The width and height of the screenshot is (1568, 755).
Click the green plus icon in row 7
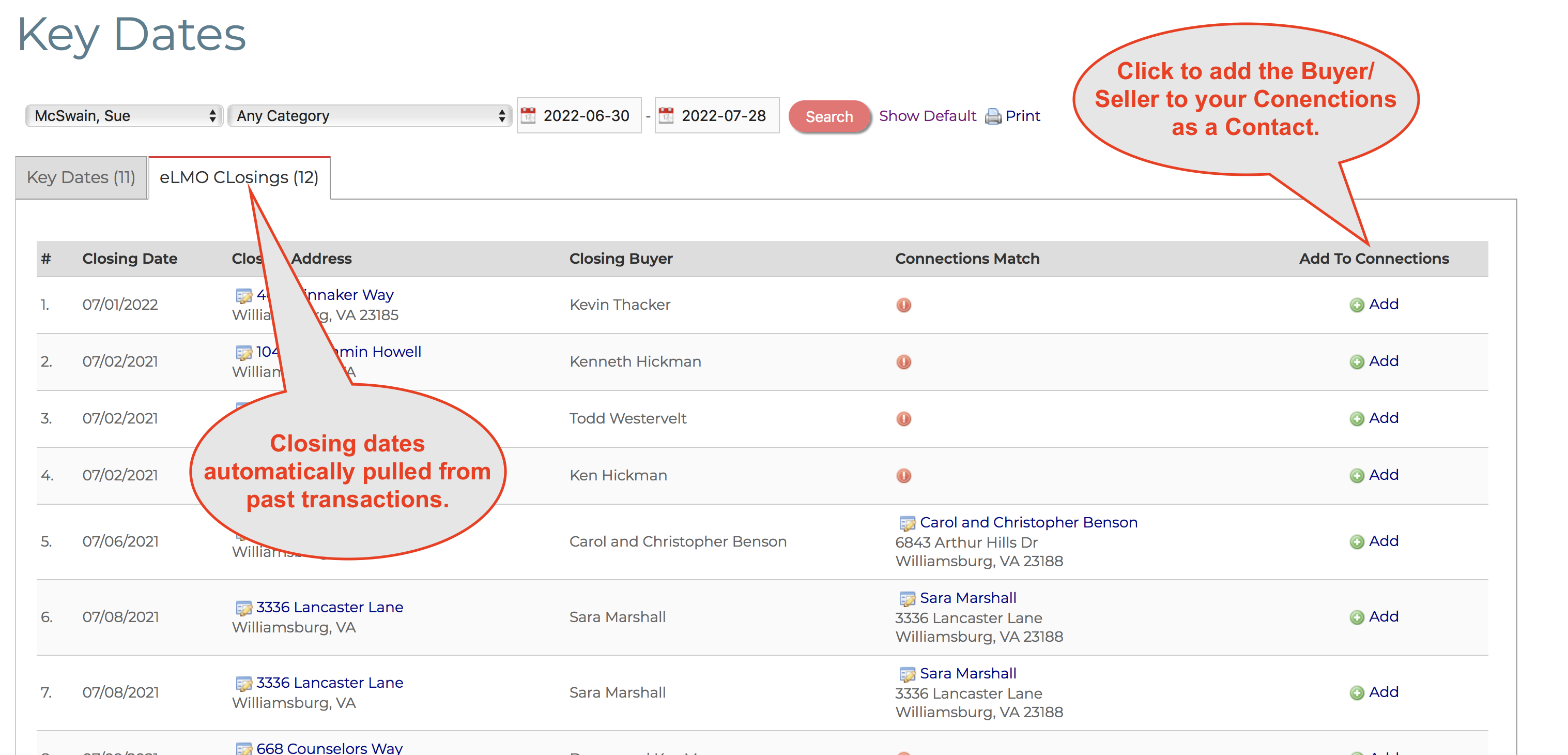(1357, 692)
